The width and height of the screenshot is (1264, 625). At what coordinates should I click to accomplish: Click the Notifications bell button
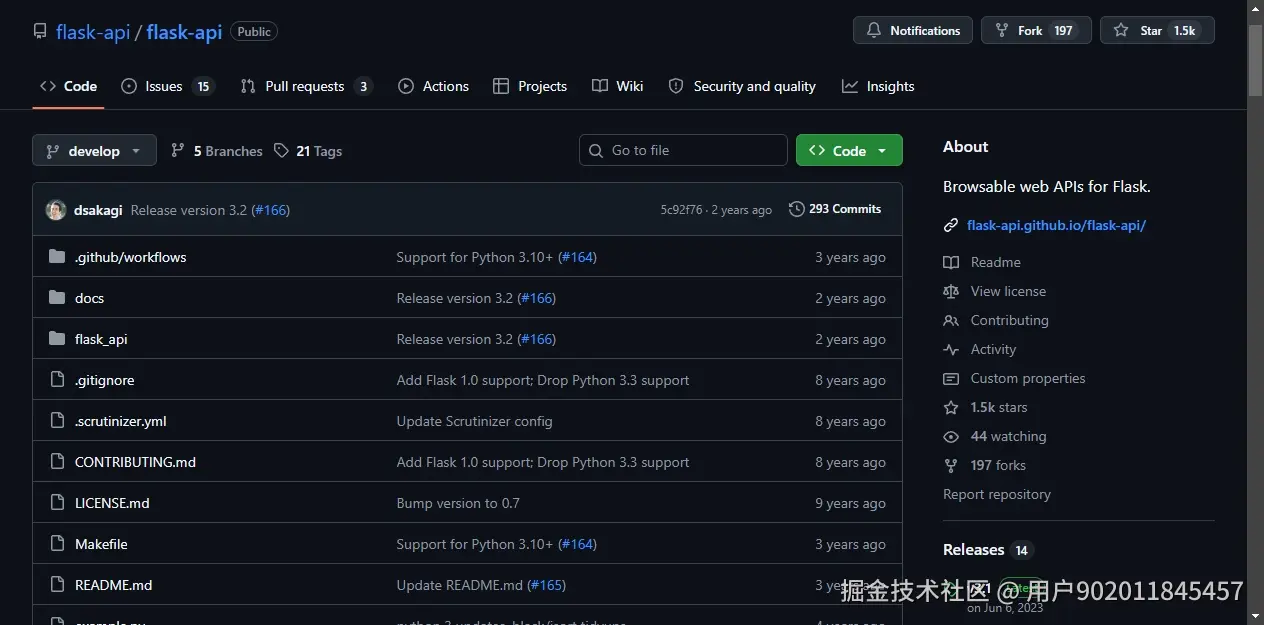click(x=913, y=30)
